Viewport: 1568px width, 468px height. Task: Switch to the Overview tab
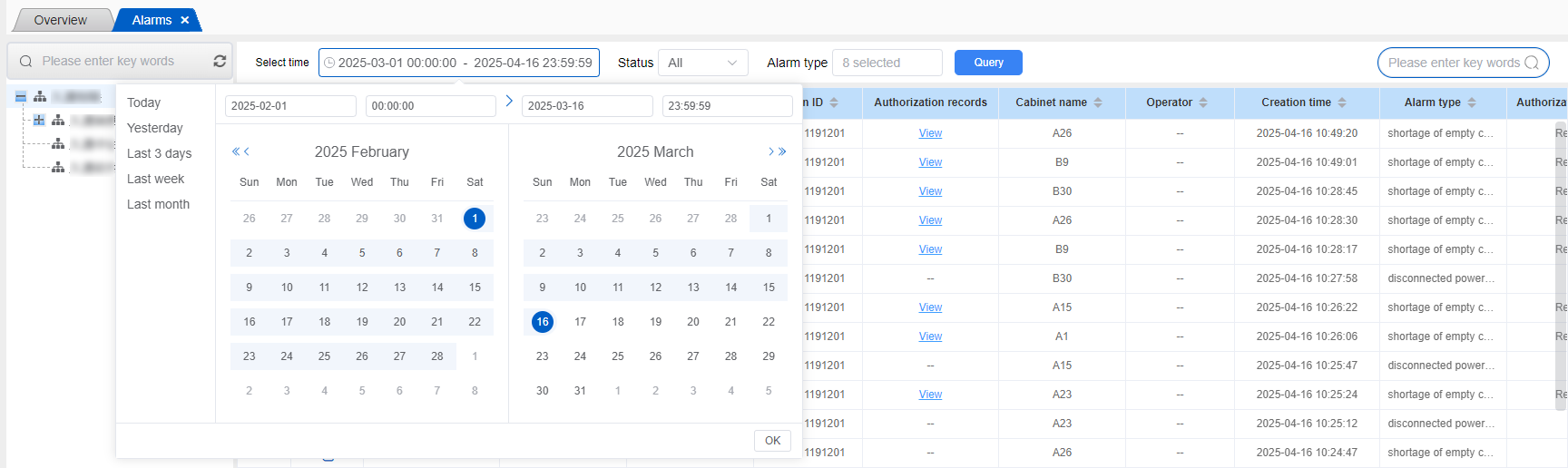click(60, 20)
